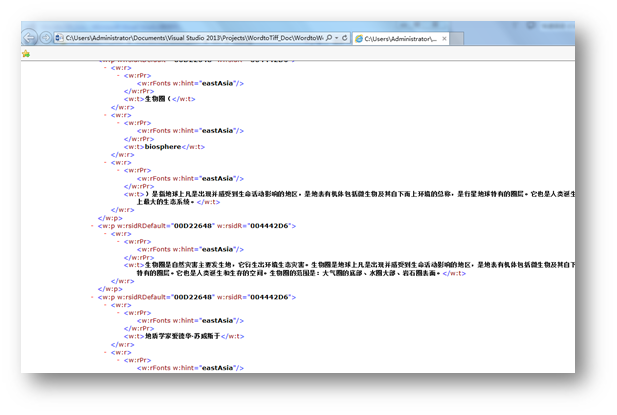This screenshot has width=617, height=415.
Task: Open Favorites via the yellow star icon
Action: [26, 53]
